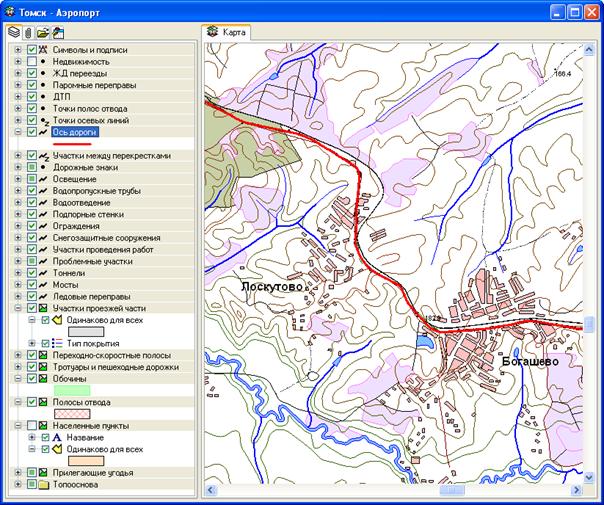Uncheck the ДТП layer checkbox
Image resolution: width=604 pixels, height=505 pixels.
tap(32, 97)
